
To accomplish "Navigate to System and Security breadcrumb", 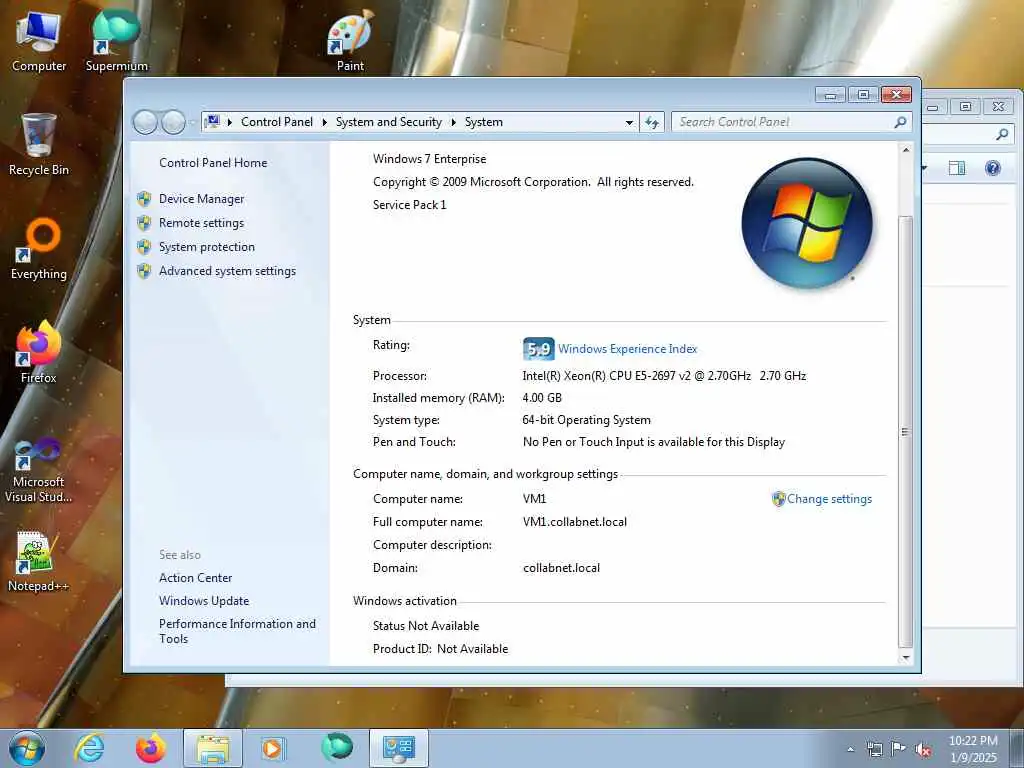I will tap(389, 122).
